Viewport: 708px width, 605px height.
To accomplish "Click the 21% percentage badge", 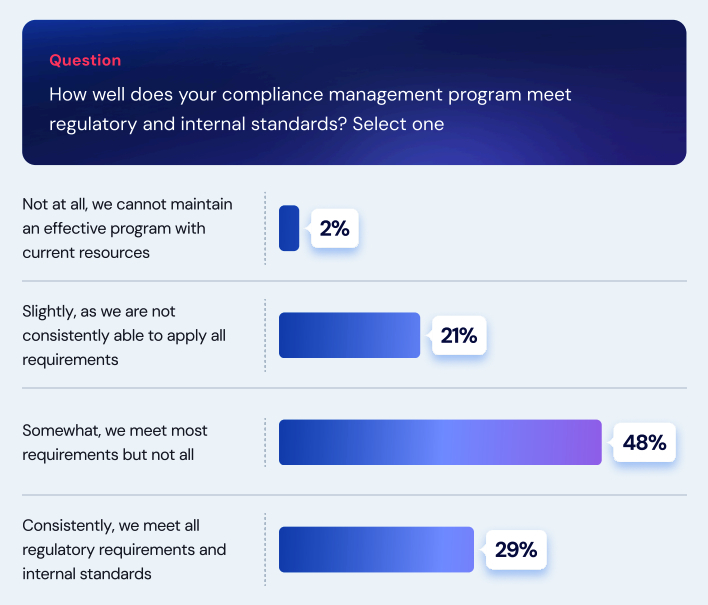I will 459,336.
